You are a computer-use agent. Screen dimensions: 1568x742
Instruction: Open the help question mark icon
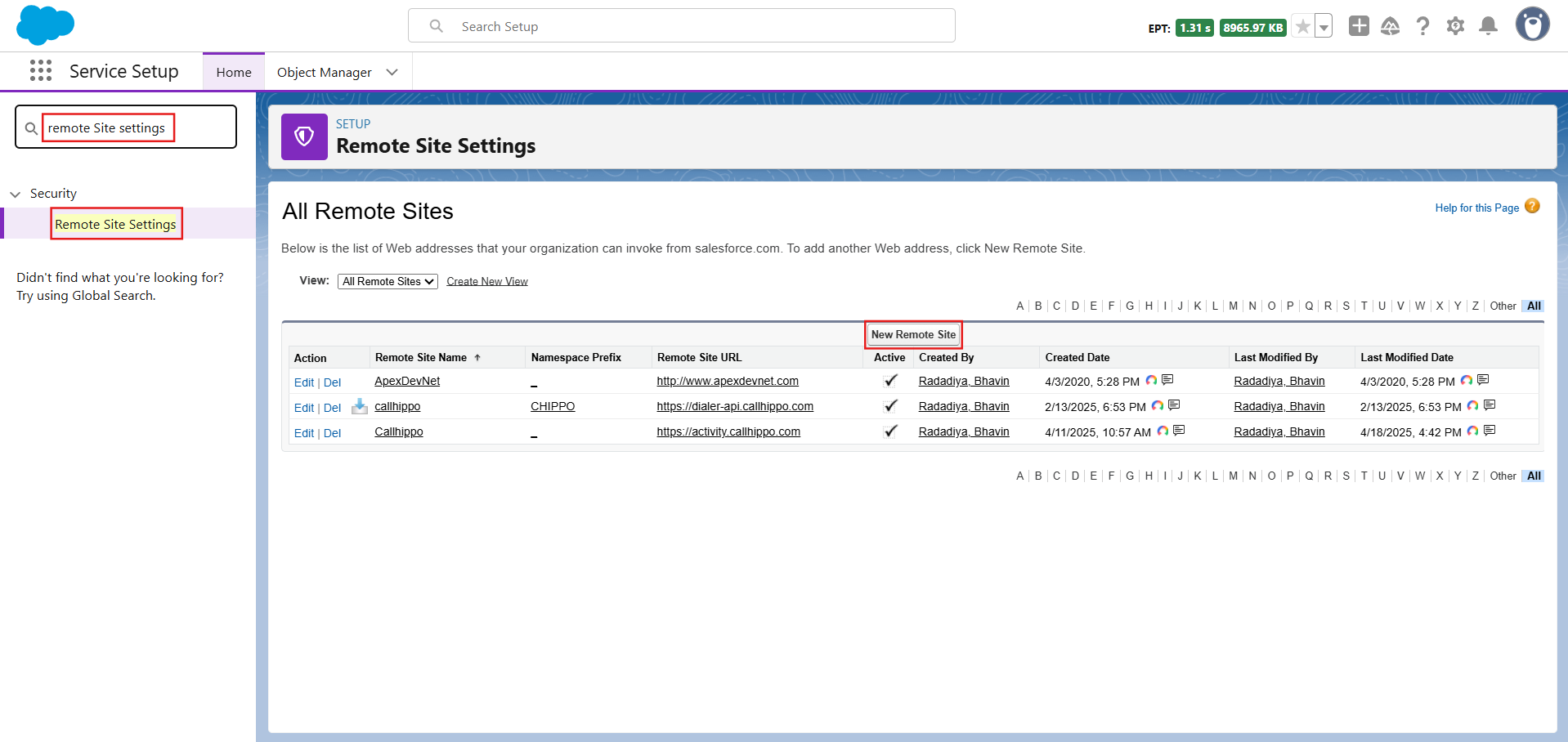tap(1423, 26)
